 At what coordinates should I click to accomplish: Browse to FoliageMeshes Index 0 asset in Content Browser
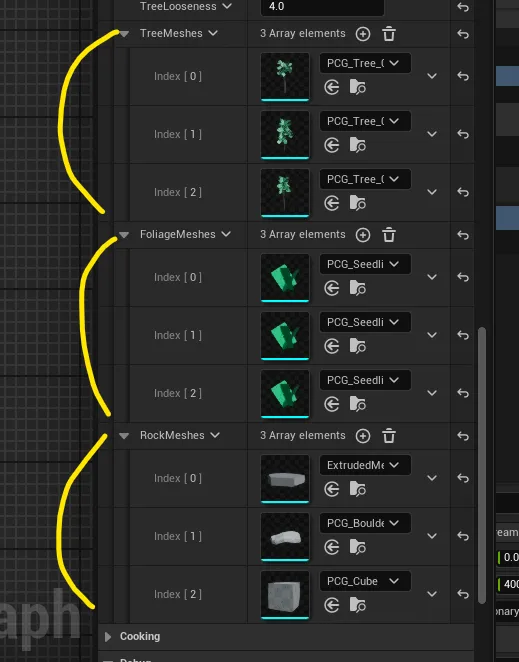[357, 288]
